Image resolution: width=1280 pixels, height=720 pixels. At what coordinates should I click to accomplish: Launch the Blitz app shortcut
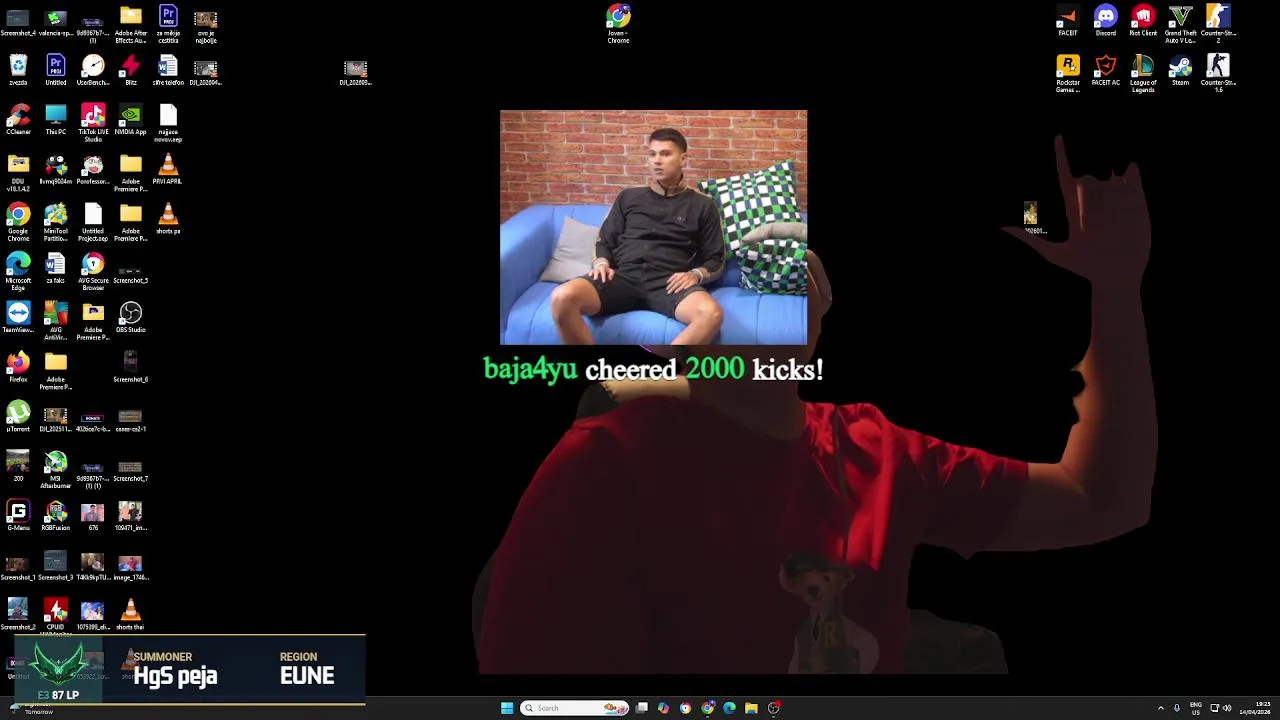(131, 70)
